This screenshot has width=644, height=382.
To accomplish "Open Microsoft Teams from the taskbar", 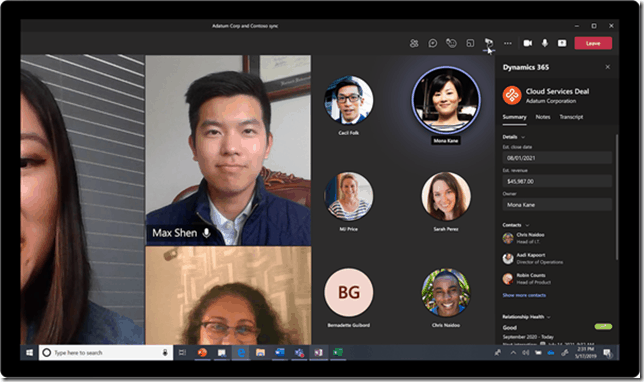I will pyautogui.click(x=299, y=352).
